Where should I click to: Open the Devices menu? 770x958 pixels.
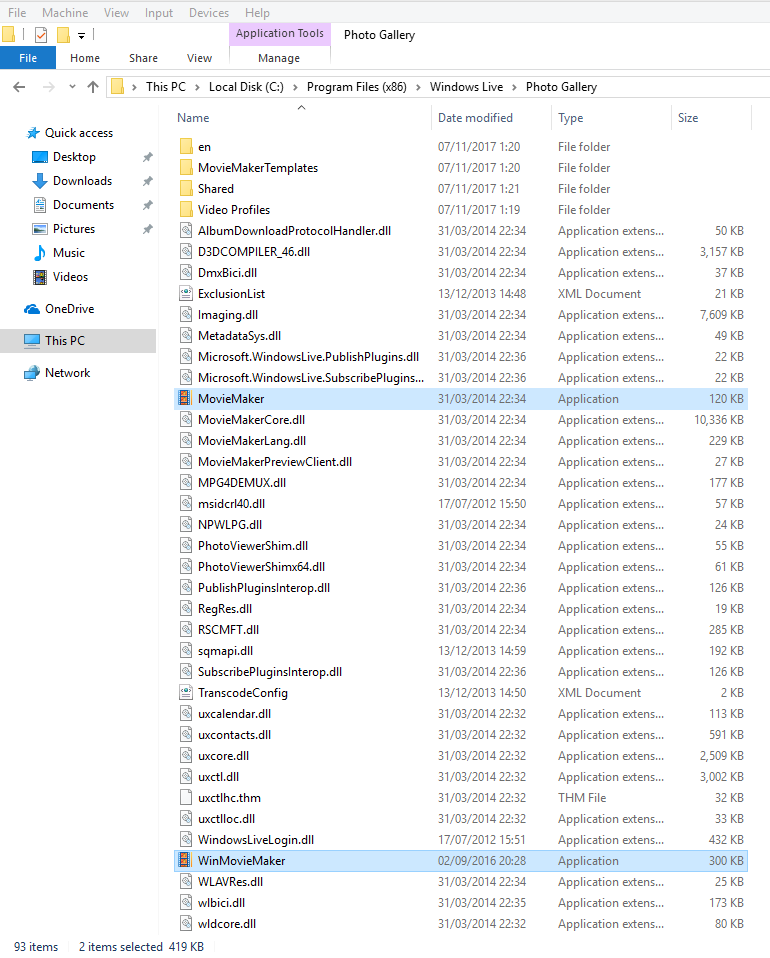(209, 13)
